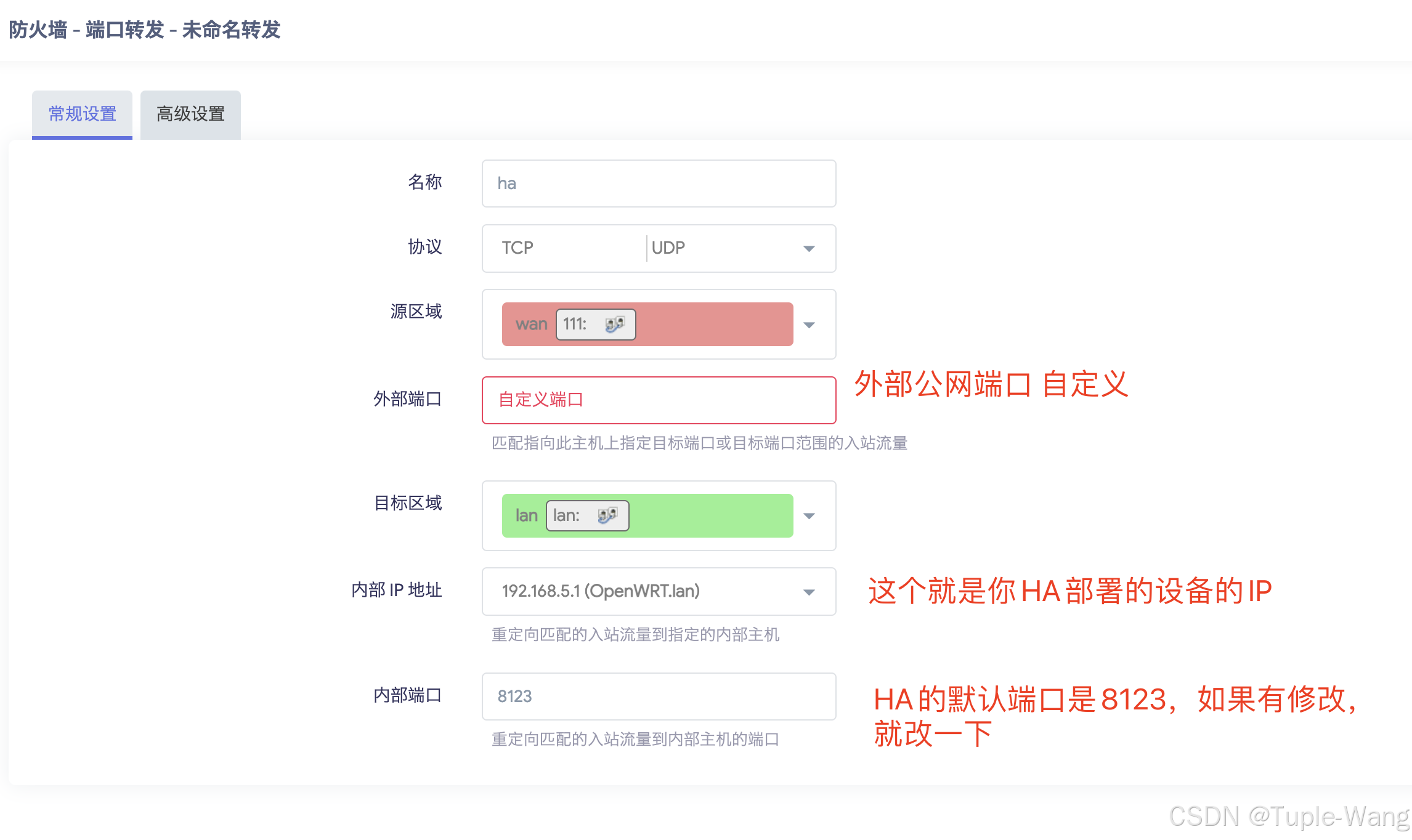
Task: Click the wan zone name label
Action: pyautogui.click(x=530, y=324)
